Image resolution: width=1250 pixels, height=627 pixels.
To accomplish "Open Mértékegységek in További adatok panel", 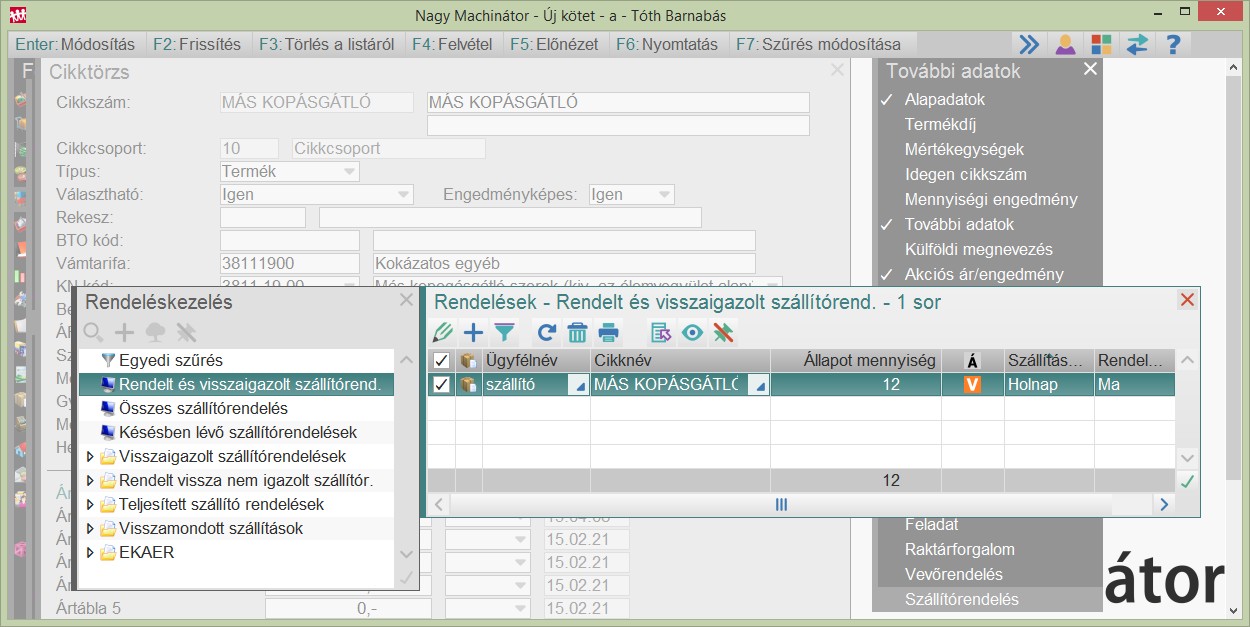I will coord(965,148).
